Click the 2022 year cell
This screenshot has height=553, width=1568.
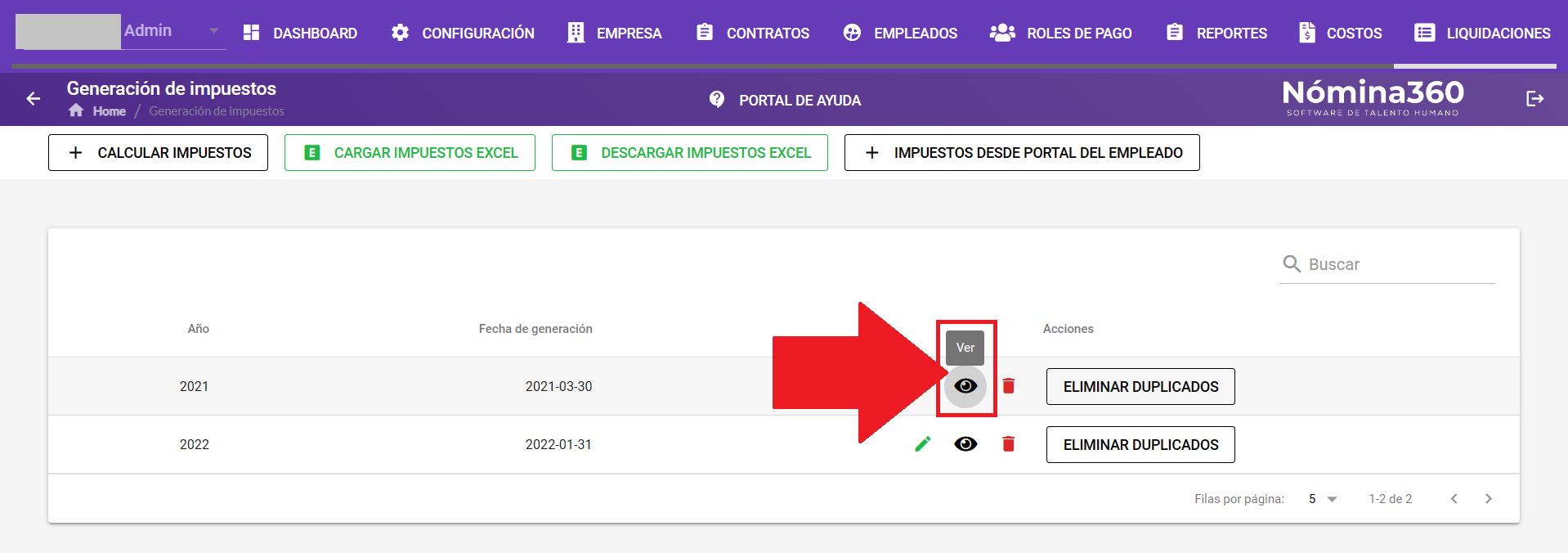pyautogui.click(x=194, y=444)
